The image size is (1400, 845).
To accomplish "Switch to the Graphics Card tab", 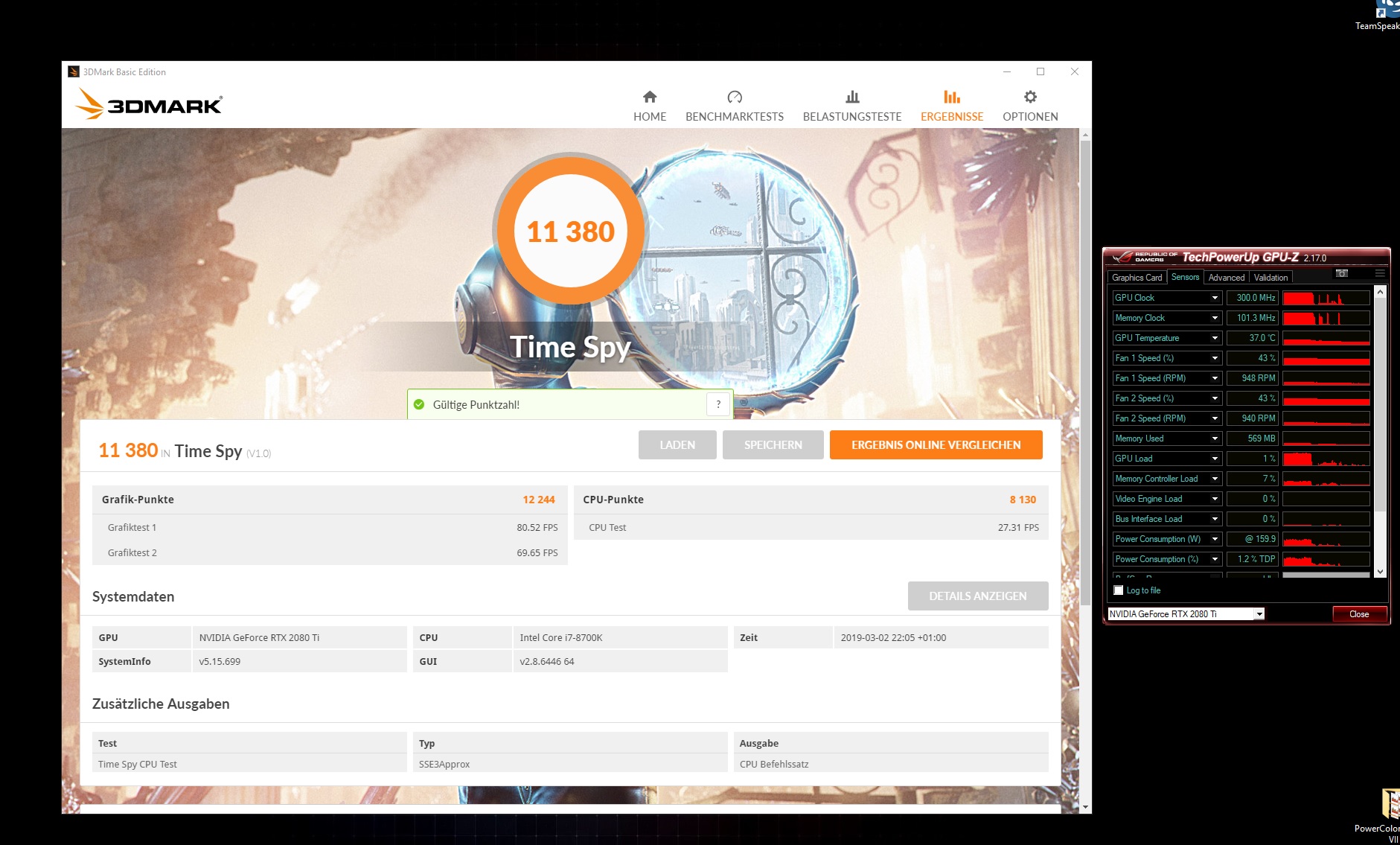I will 1137,278.
